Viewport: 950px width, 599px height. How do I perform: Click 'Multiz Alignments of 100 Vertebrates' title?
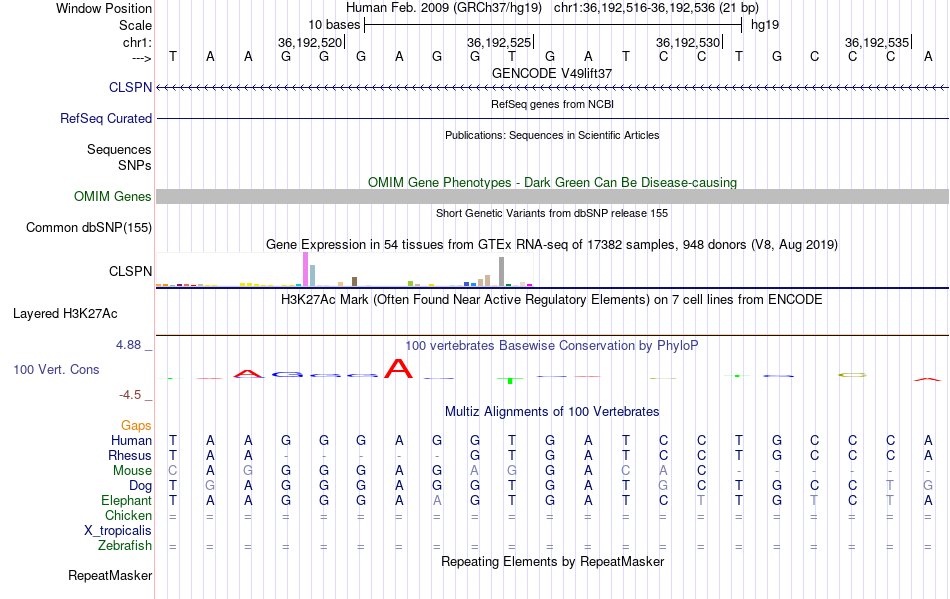[x=552, y=411]
